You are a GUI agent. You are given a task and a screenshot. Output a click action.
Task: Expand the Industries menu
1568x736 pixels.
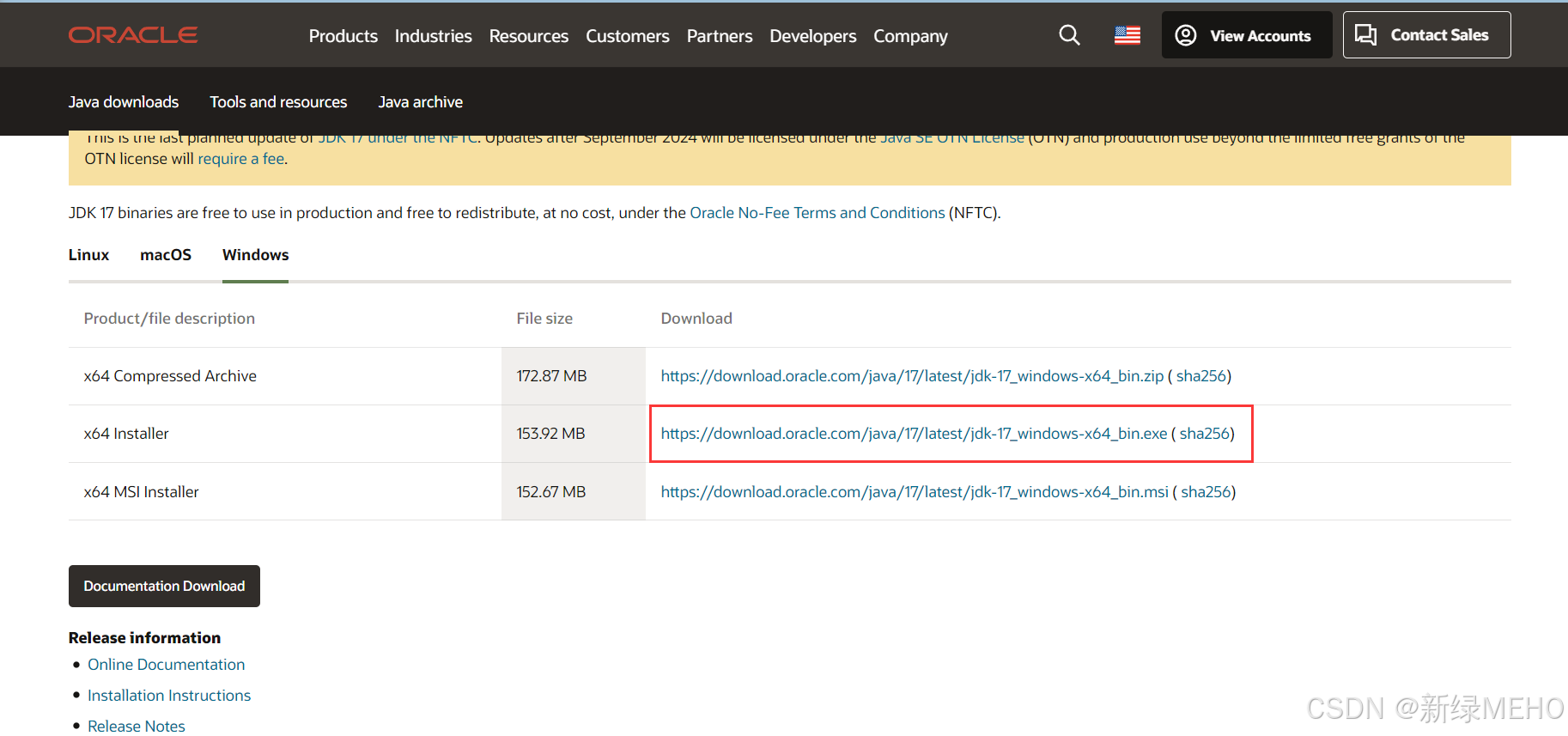point(433,36)
